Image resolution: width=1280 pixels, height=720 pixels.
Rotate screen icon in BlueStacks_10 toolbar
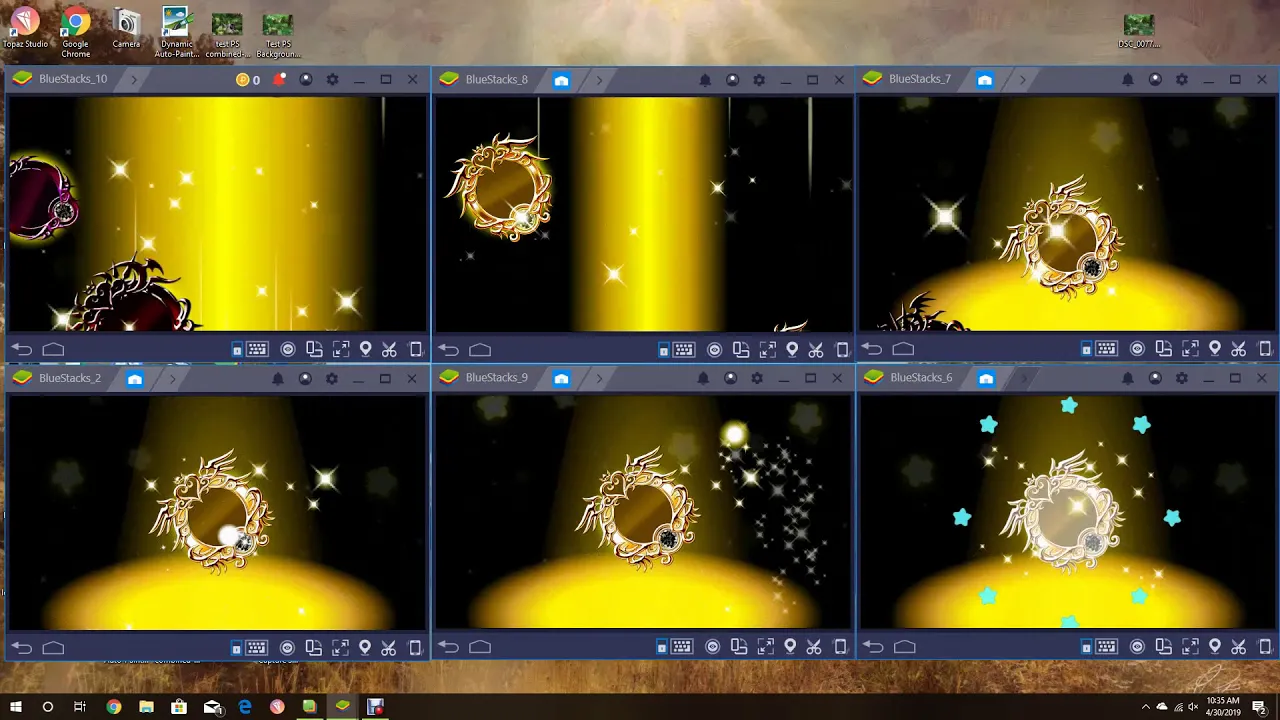[x=314, y=349]
